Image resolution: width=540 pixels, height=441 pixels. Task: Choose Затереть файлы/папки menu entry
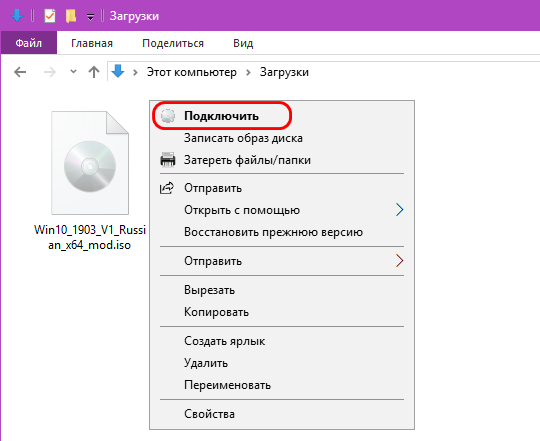click(x=282, y=160)
